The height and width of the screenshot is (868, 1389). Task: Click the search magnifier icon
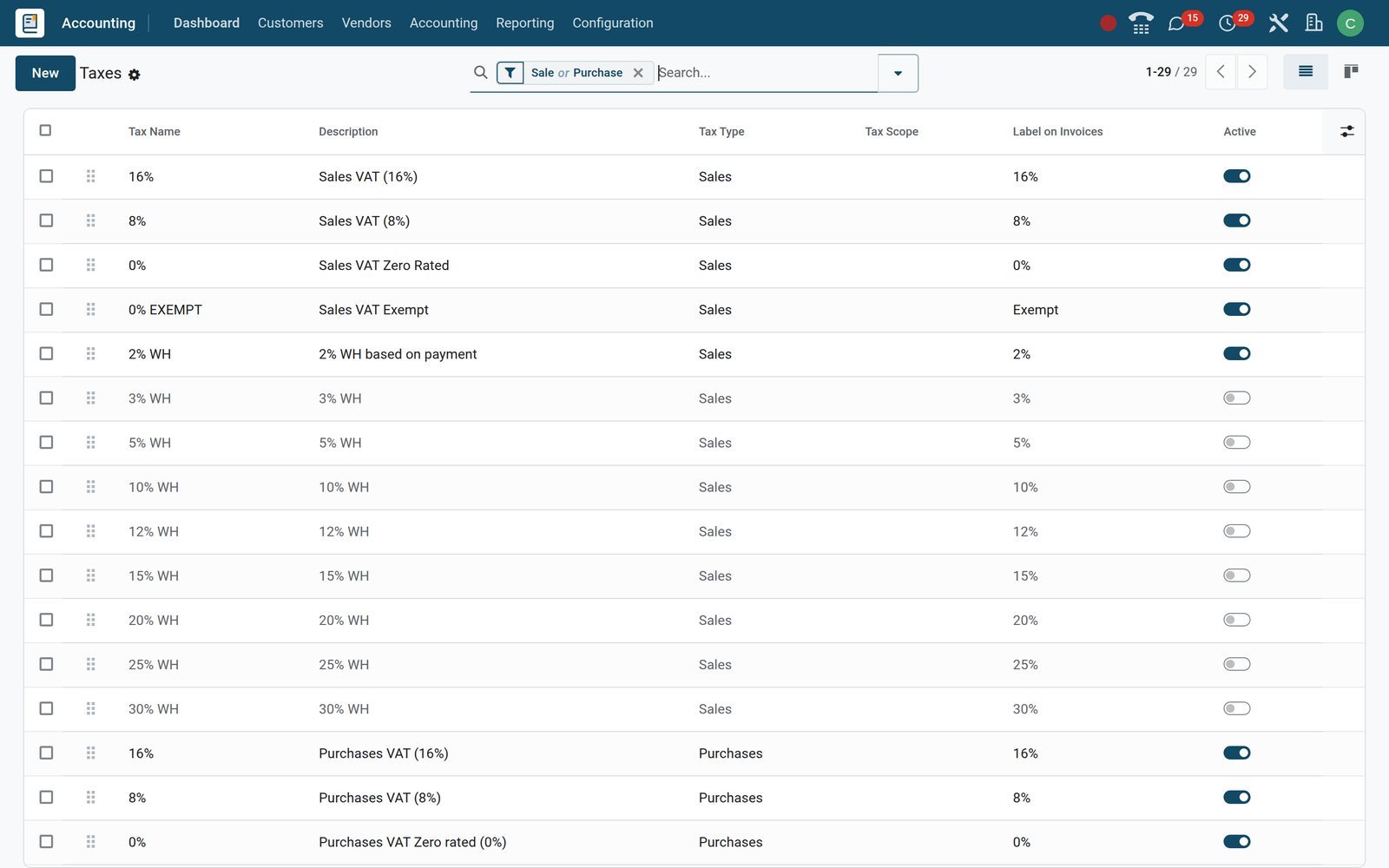[481, 73]
